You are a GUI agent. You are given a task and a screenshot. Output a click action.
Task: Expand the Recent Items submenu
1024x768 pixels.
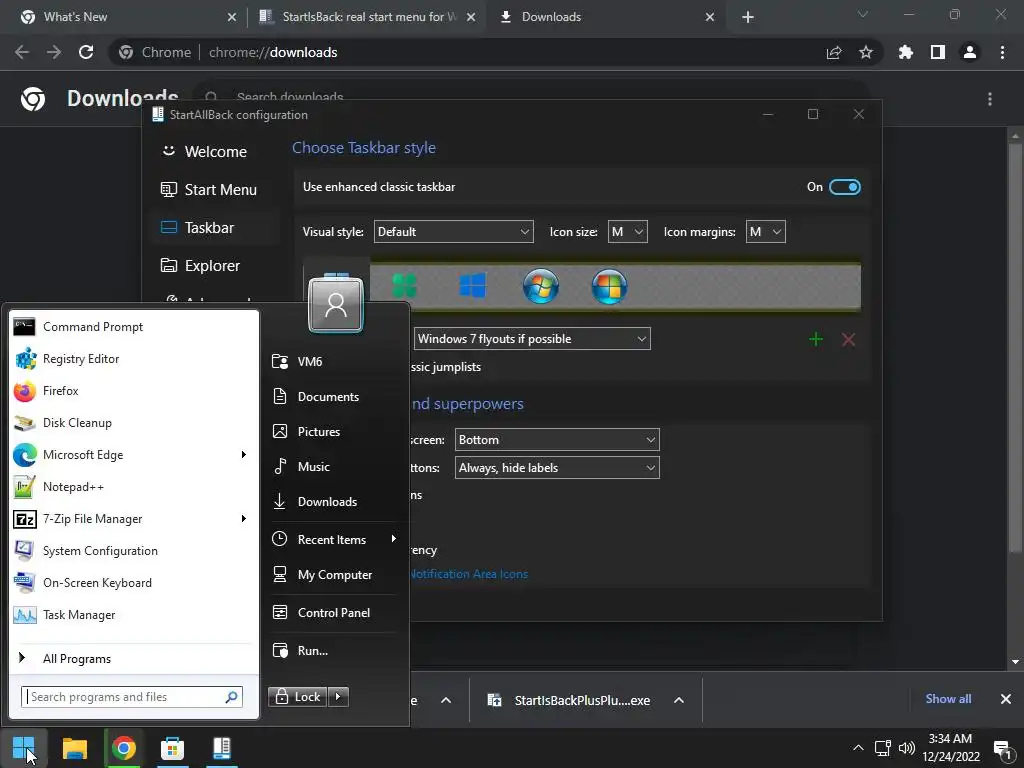(394, 539)
